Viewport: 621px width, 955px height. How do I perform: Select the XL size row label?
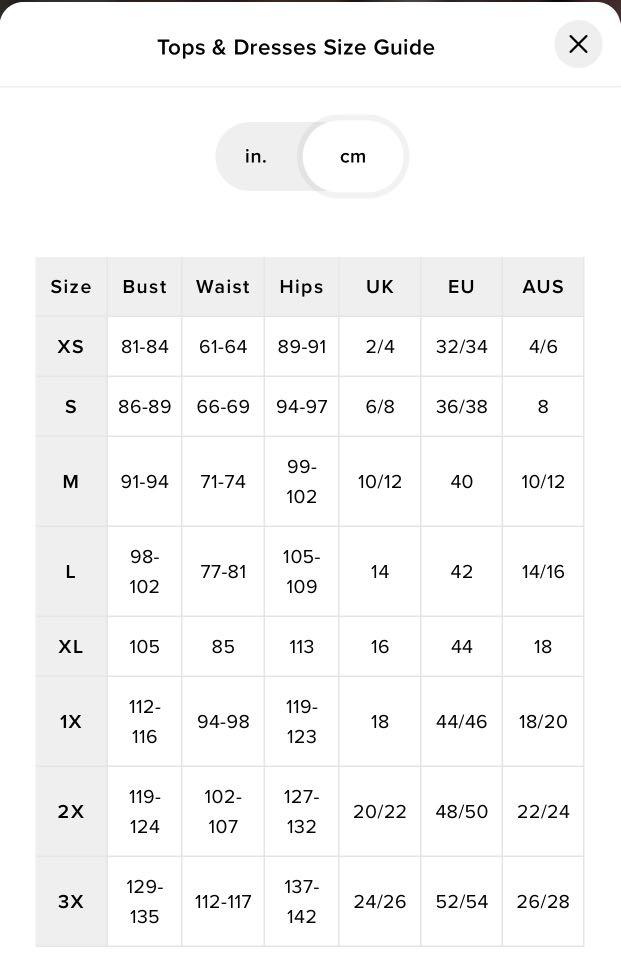(x=71, y=646)
